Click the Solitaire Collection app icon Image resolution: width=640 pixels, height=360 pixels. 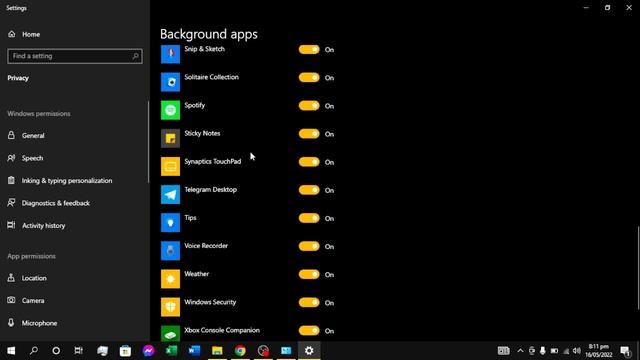coord(170,82)
